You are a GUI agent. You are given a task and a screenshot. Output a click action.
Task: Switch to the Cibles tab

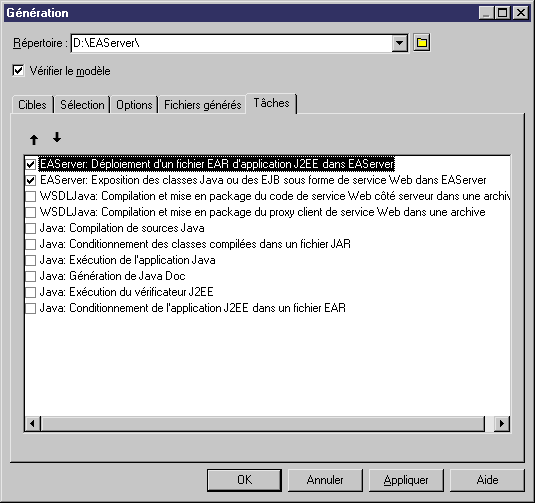(32, 105)
